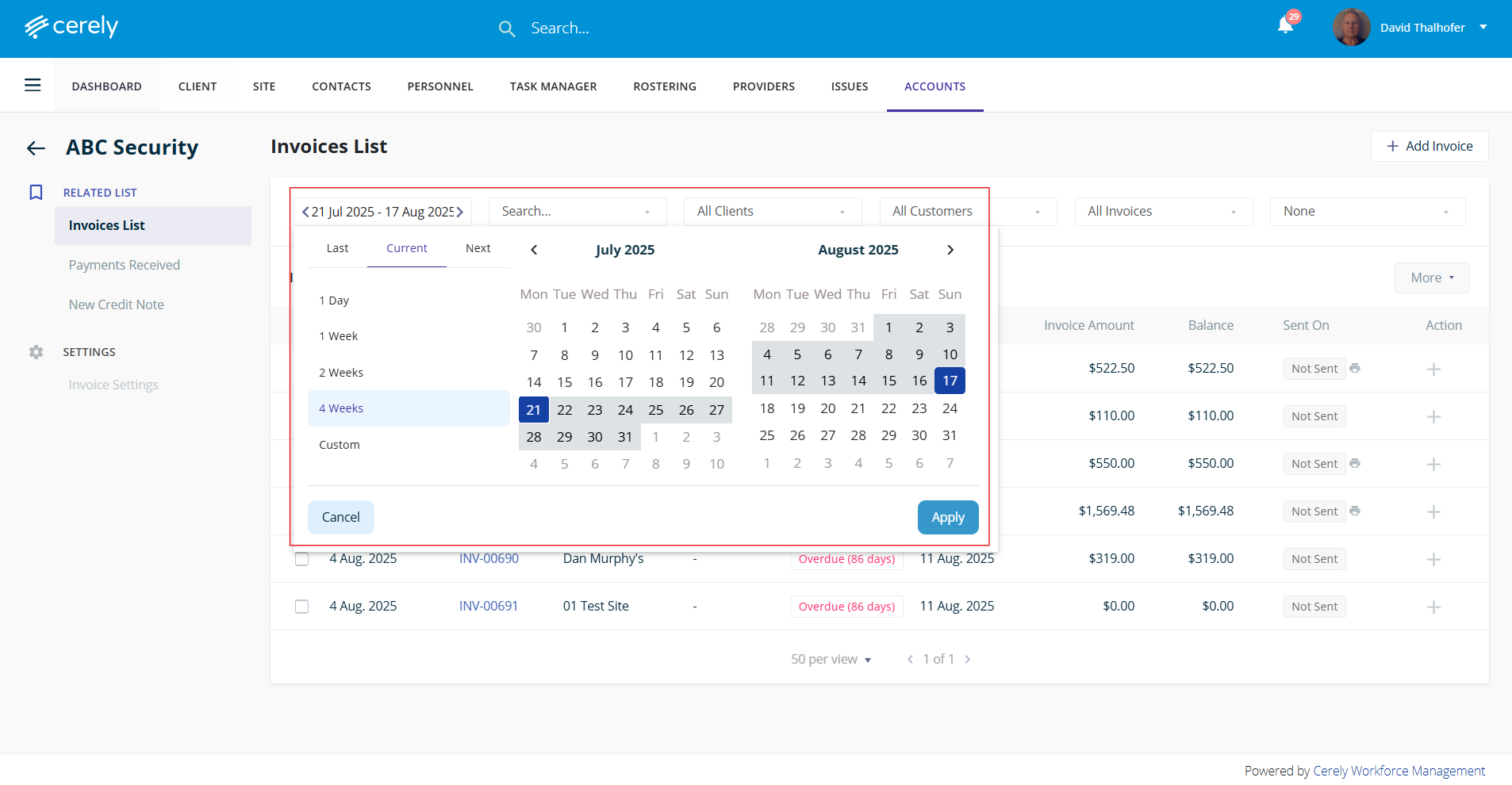
Task: Click plus action for INV-00690
Action: click(1433, 559)
